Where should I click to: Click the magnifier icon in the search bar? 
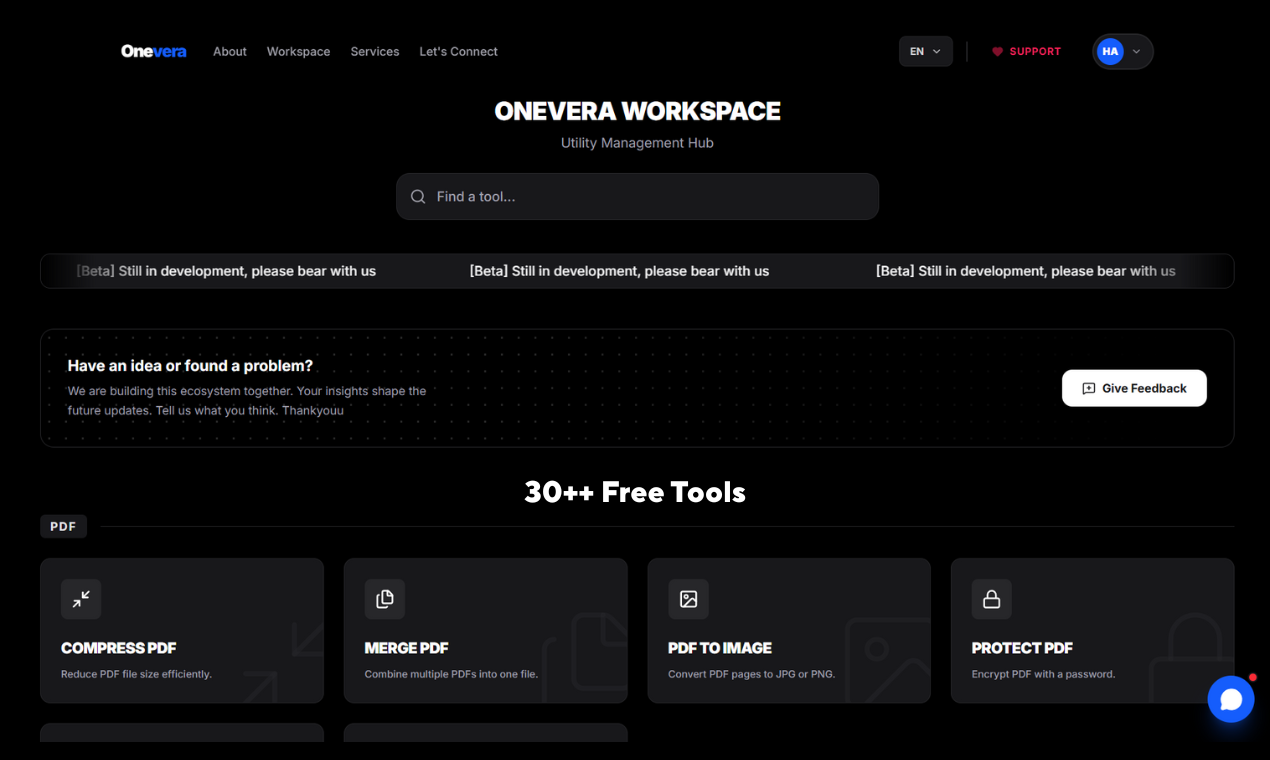(x=418, y=196)
